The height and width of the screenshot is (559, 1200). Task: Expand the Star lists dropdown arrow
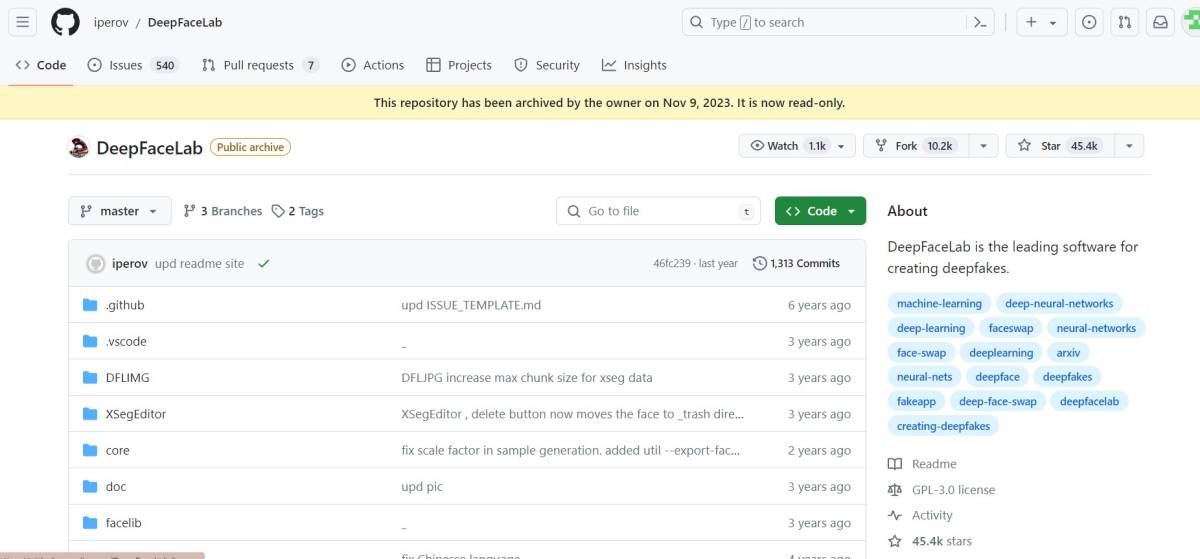pyautogui.click(x=1129, y=146)
